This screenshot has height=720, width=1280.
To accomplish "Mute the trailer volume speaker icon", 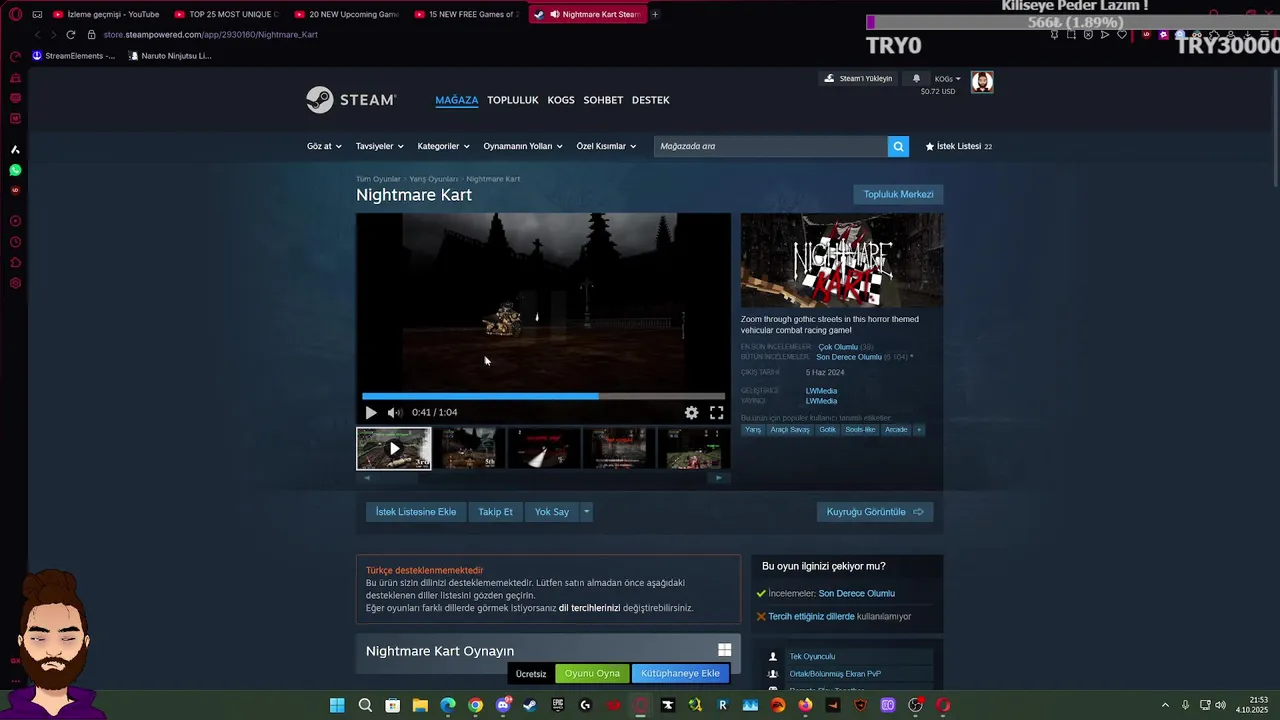I will (395, 412).
